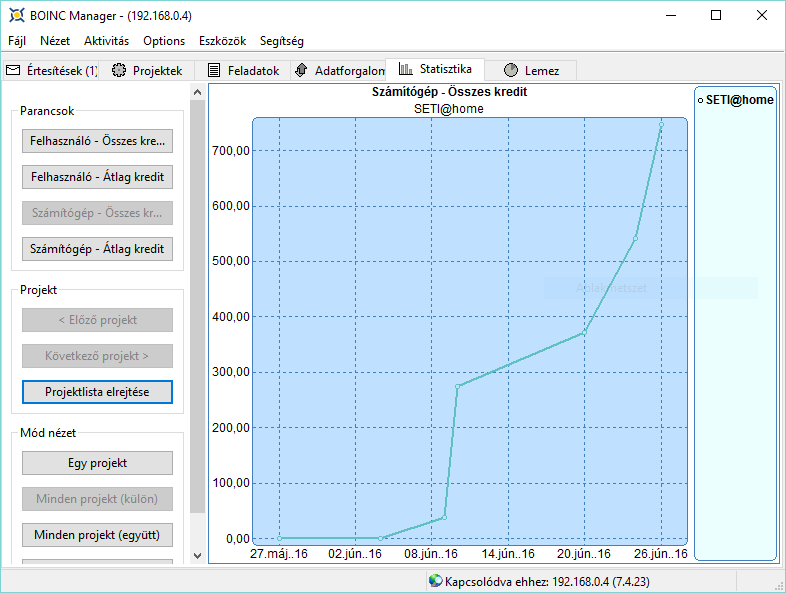Click the data point at 20.jún.16

(x=584, y=333)
